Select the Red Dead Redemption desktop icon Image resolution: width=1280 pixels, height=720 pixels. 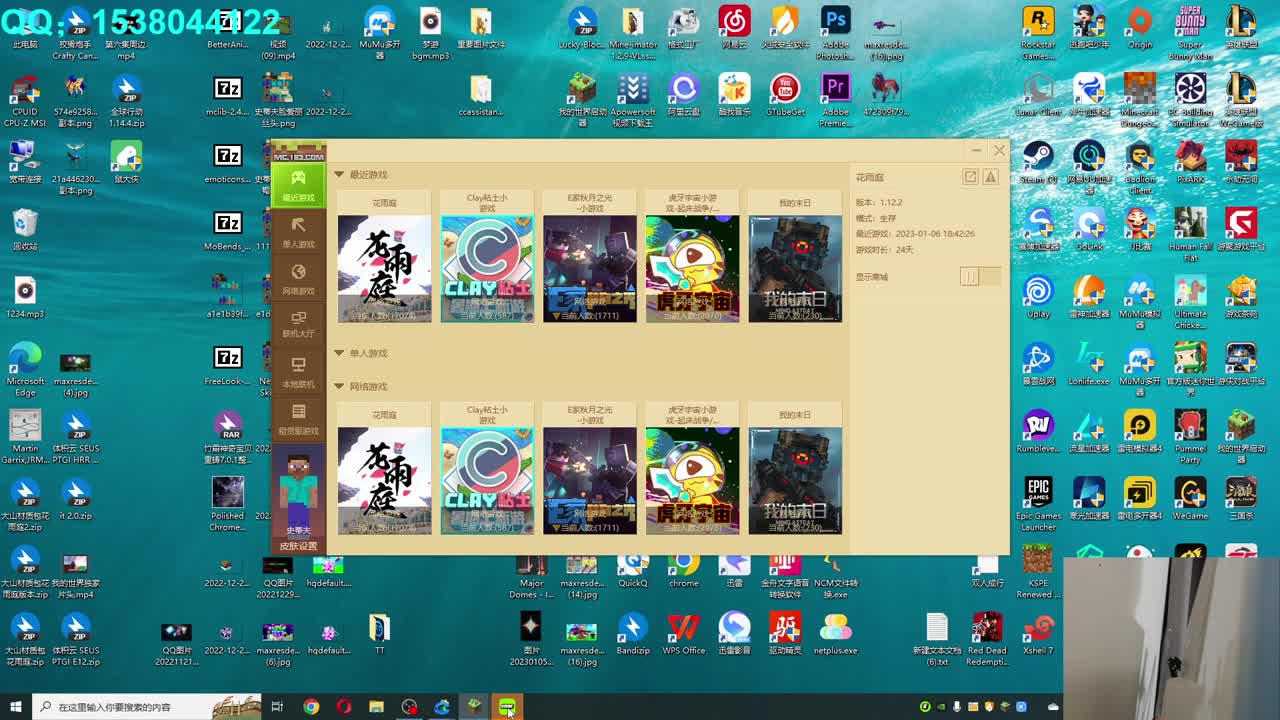click(x=987, y=640)
